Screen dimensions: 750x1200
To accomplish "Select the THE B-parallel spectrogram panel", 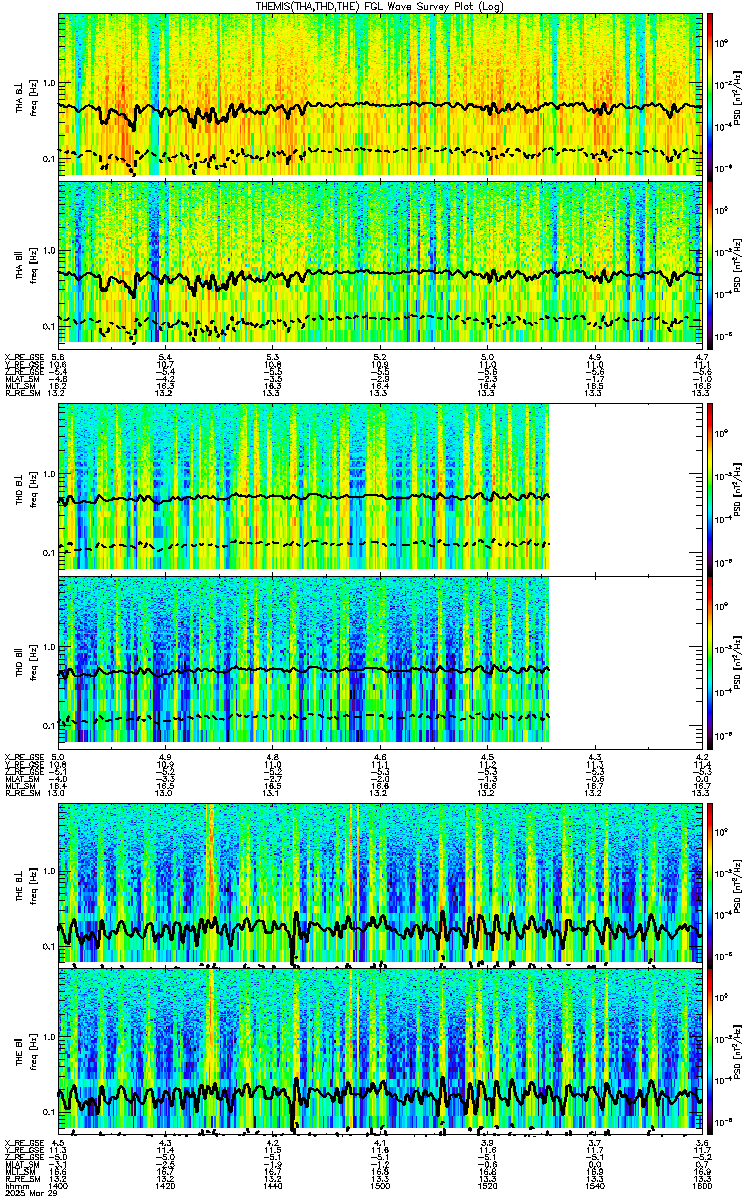I will [x=380, y=1049].
